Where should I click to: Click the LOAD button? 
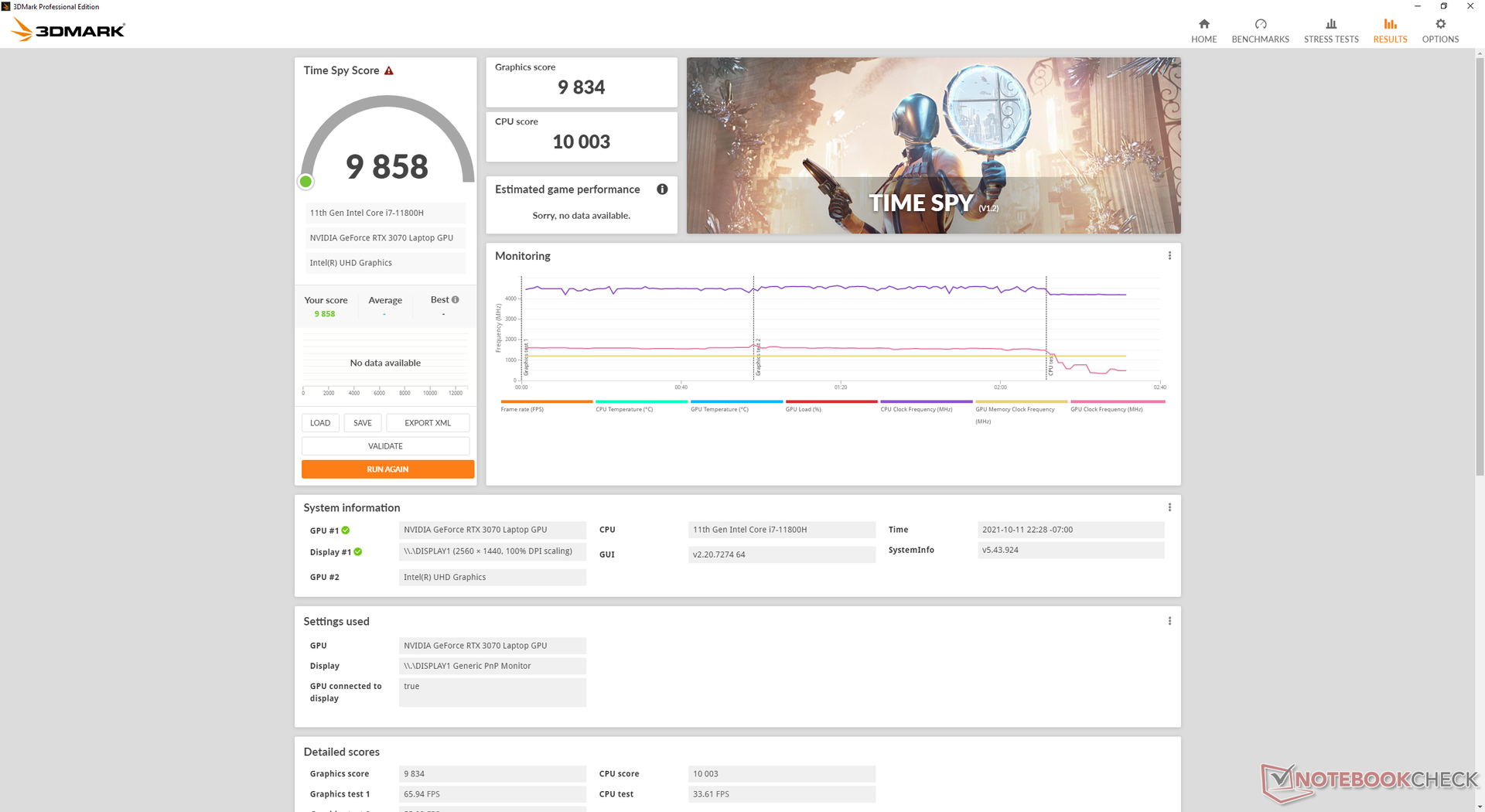tap(320, 423)
